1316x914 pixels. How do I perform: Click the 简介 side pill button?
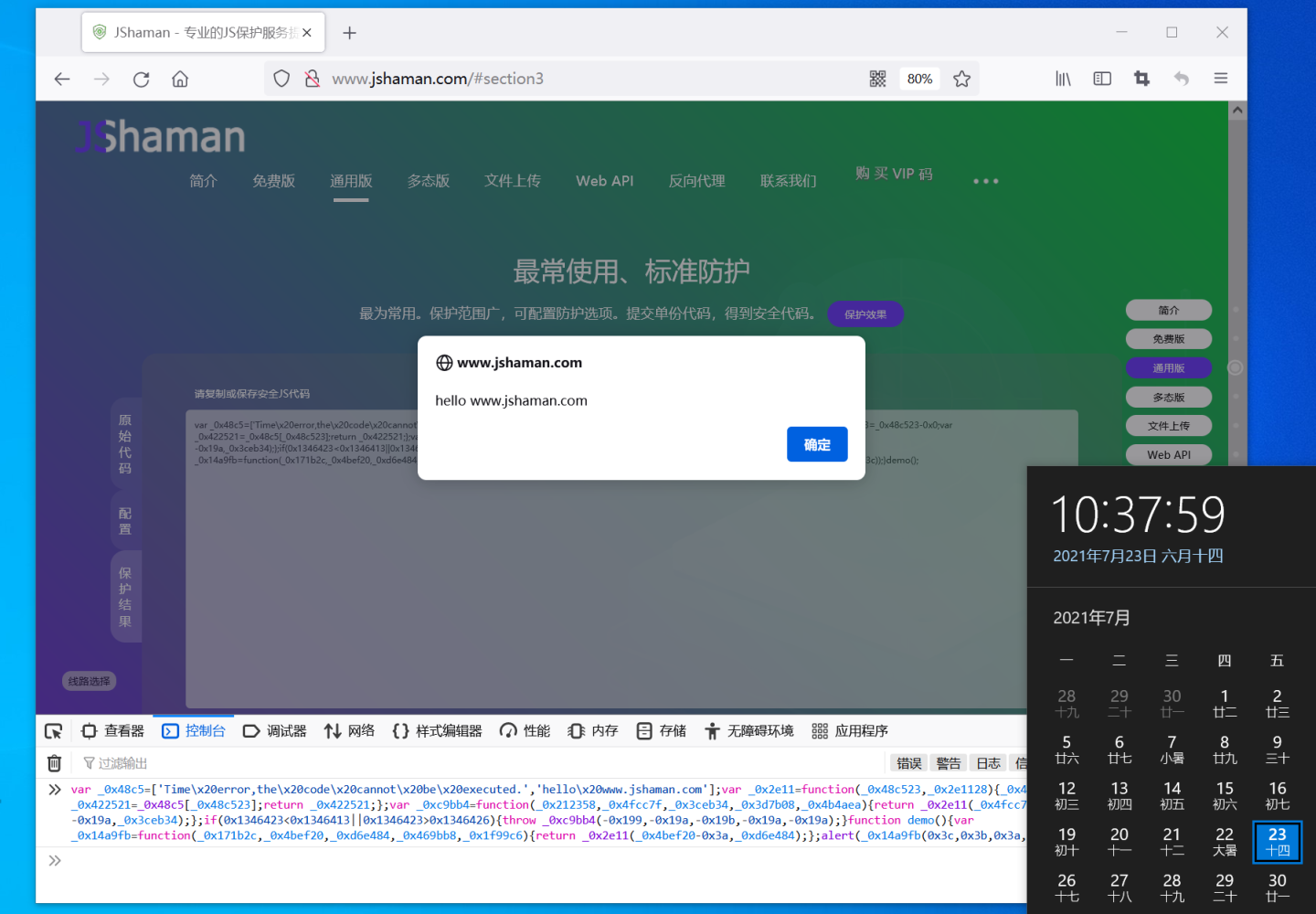click(1169, 310)
